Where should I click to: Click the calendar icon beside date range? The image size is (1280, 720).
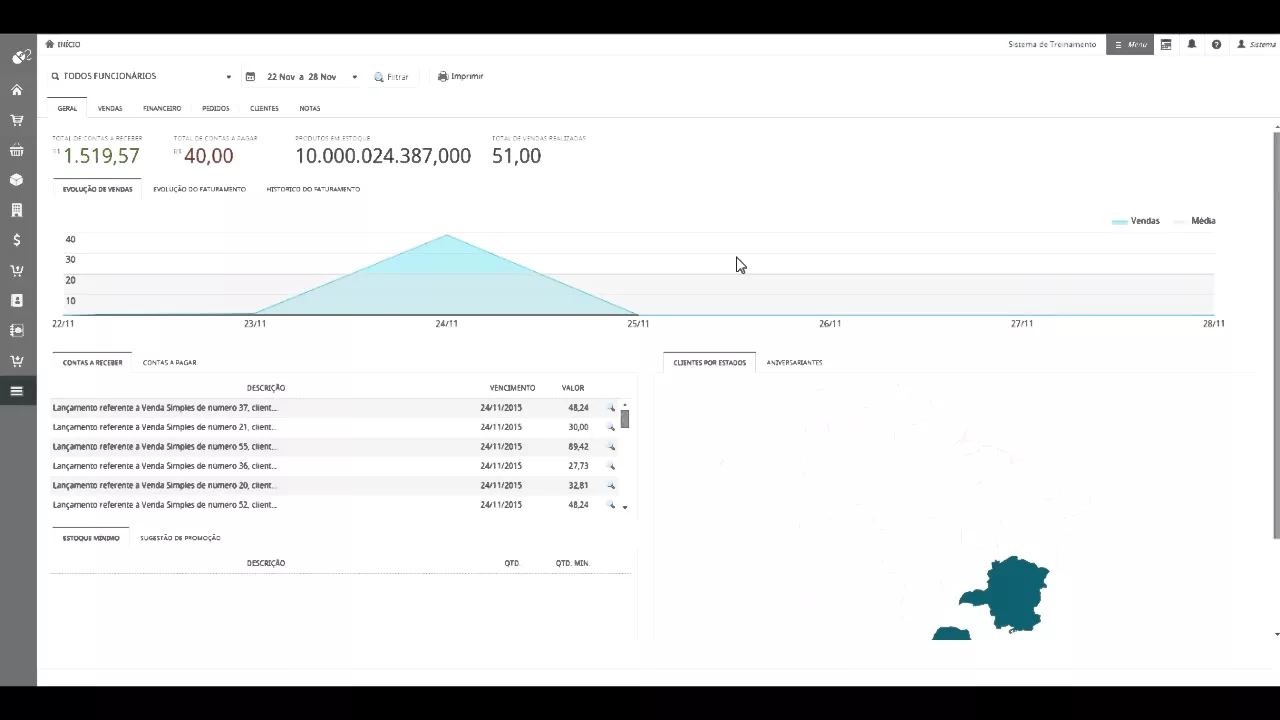pos(251,77)
